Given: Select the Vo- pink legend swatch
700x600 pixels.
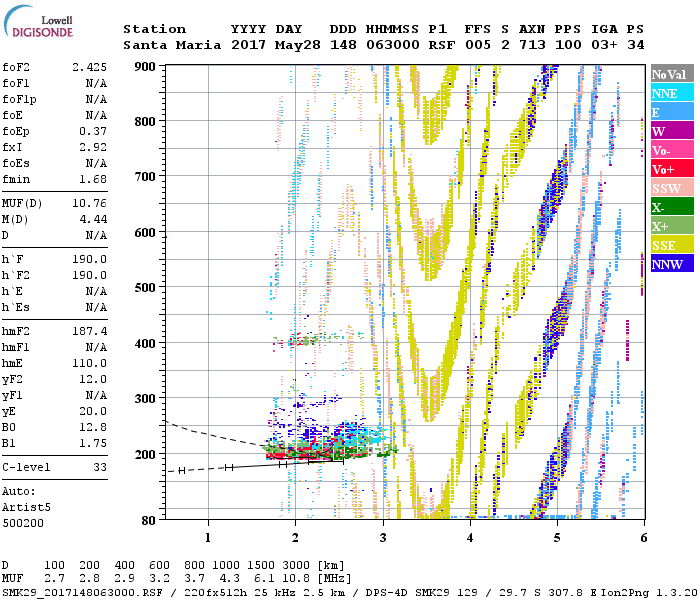Looking at the screenshot, I should click(672, 150).
